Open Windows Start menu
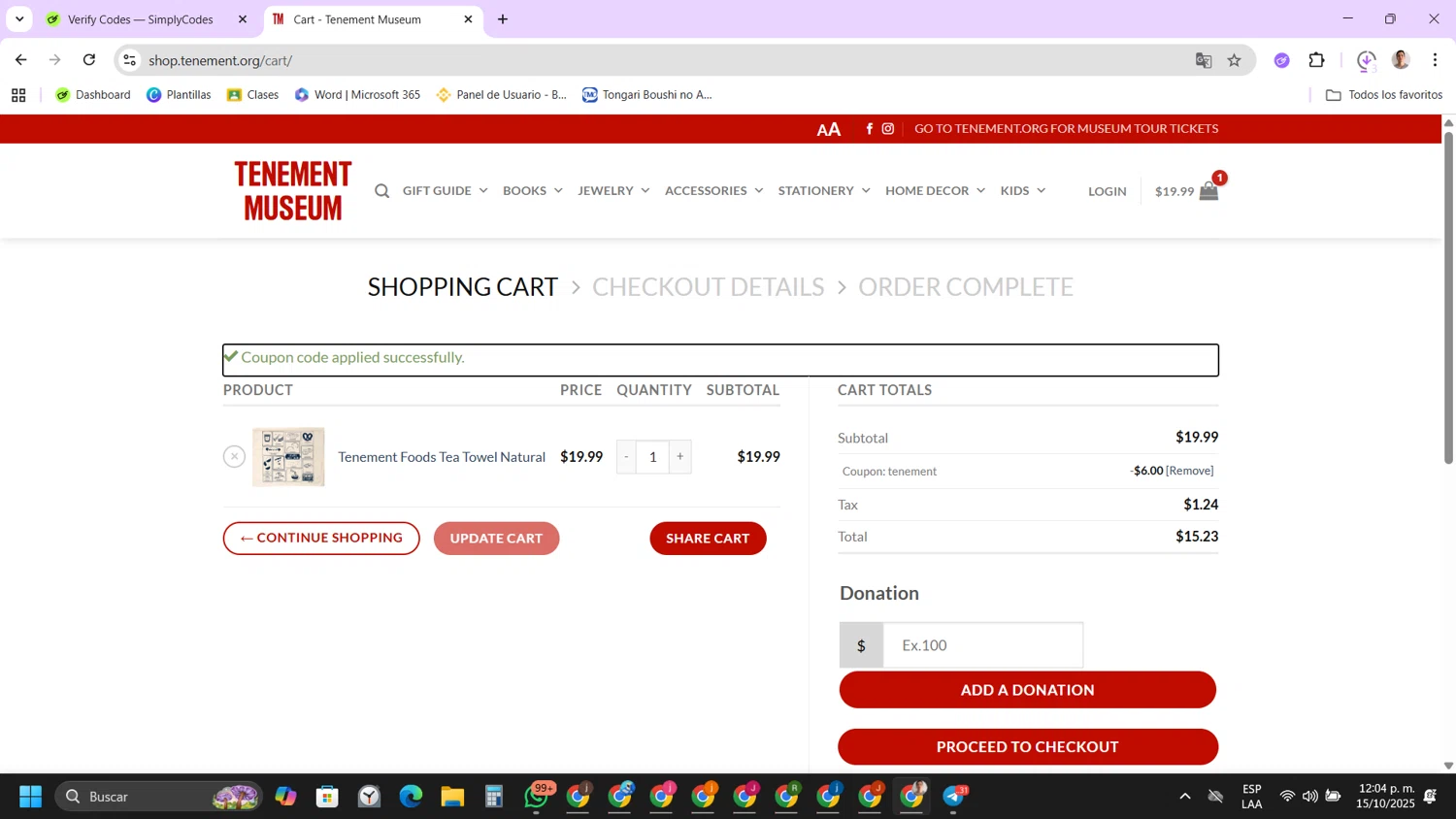 pyautogui.click(x=30, y=797)
